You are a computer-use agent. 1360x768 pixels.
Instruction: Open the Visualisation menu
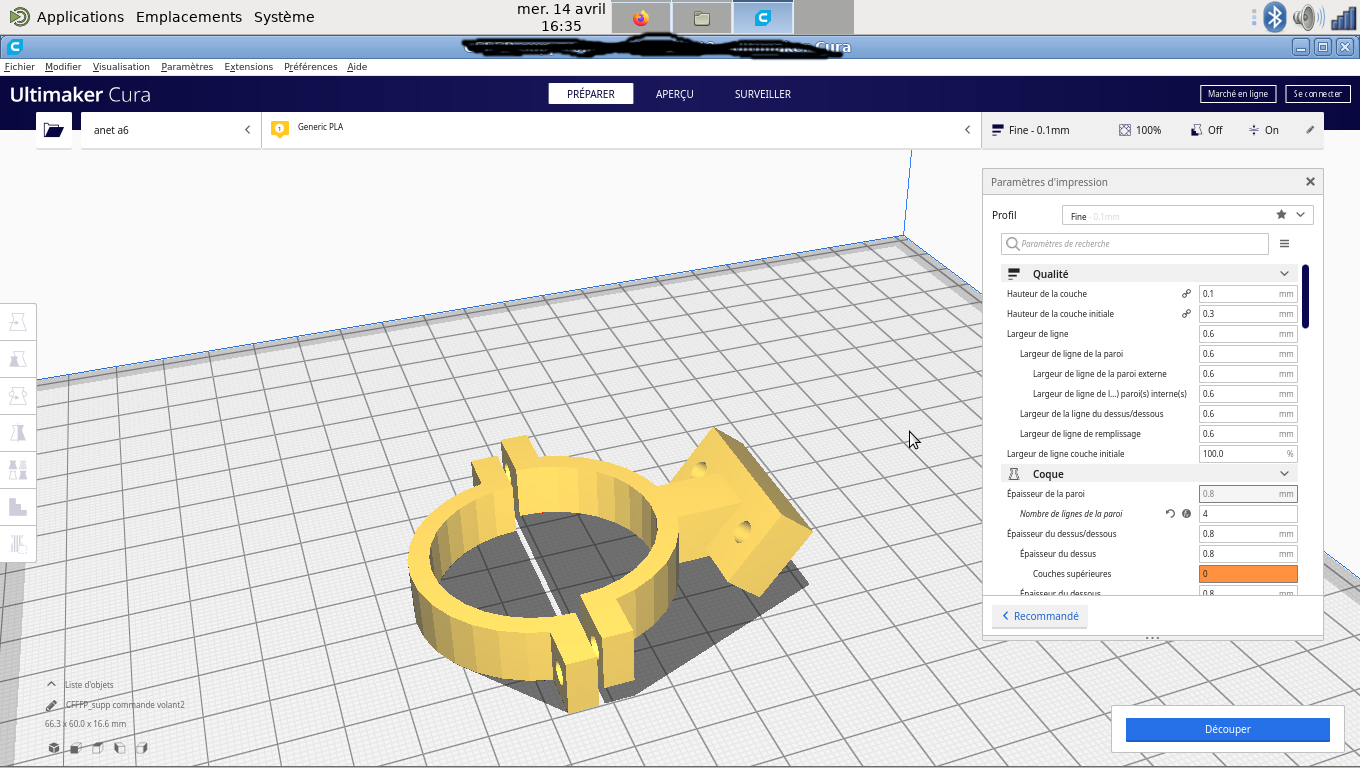click(x=121, y=67)
